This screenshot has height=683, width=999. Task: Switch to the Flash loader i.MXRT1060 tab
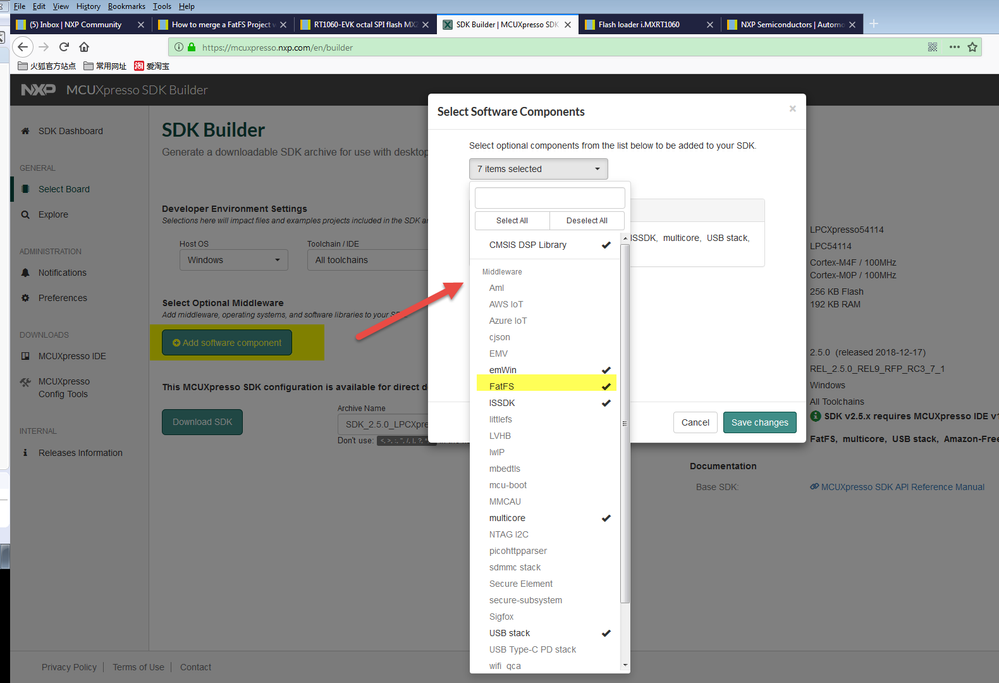pyautogui.click(x=649, y=24)
